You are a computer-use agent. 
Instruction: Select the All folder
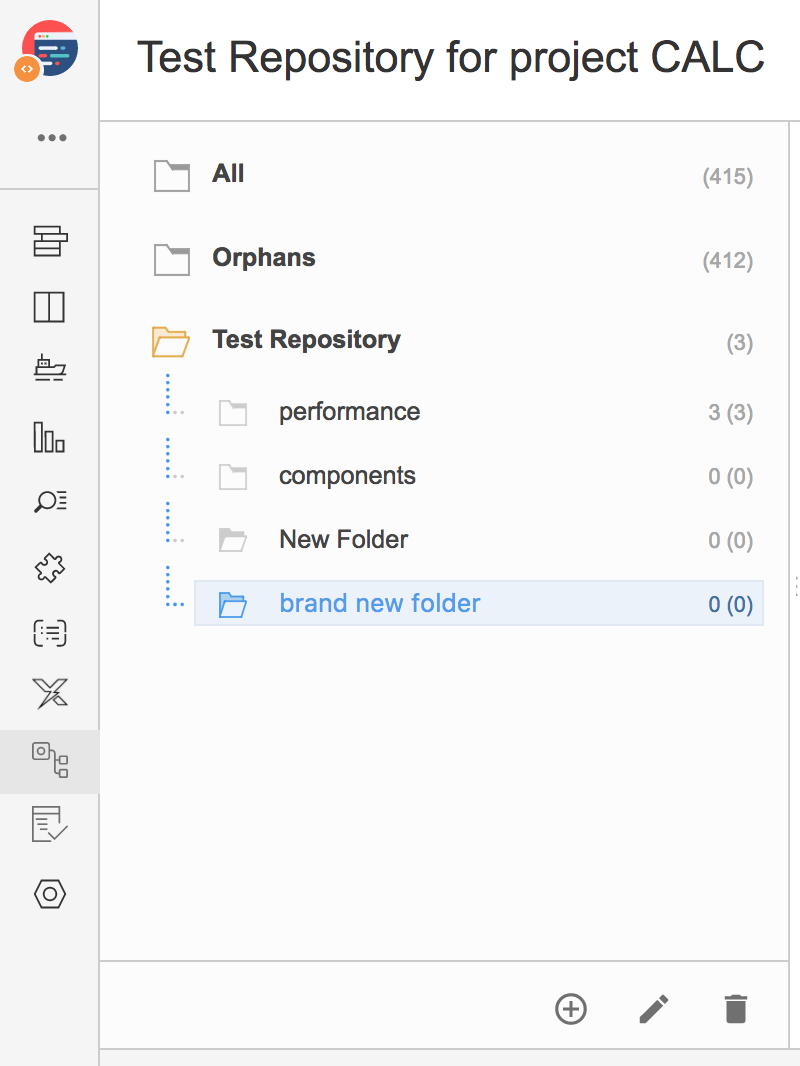pos(453,175)
